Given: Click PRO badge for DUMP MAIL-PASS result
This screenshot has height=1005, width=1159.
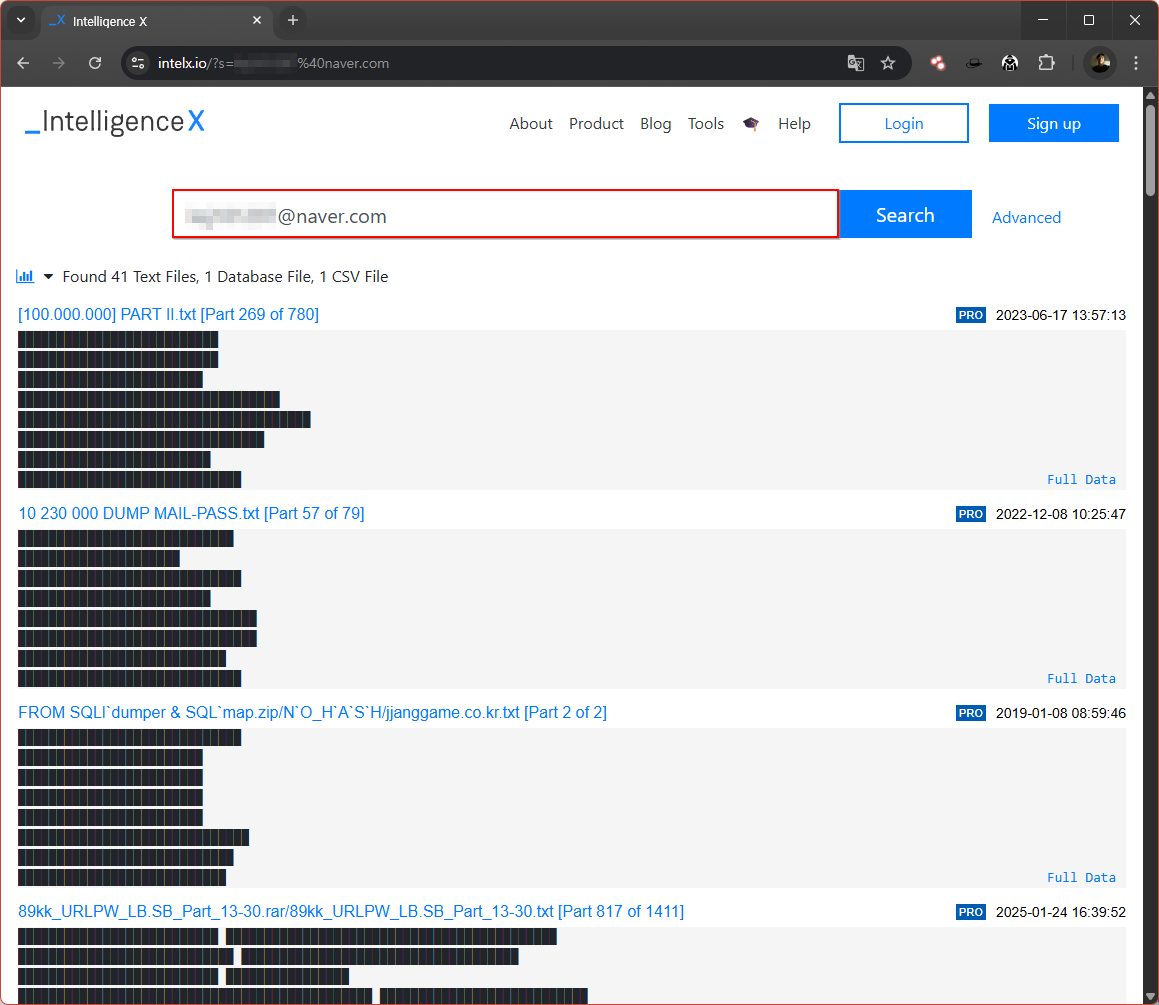Looking at the screenshot, I should click(x=971, y=514).
